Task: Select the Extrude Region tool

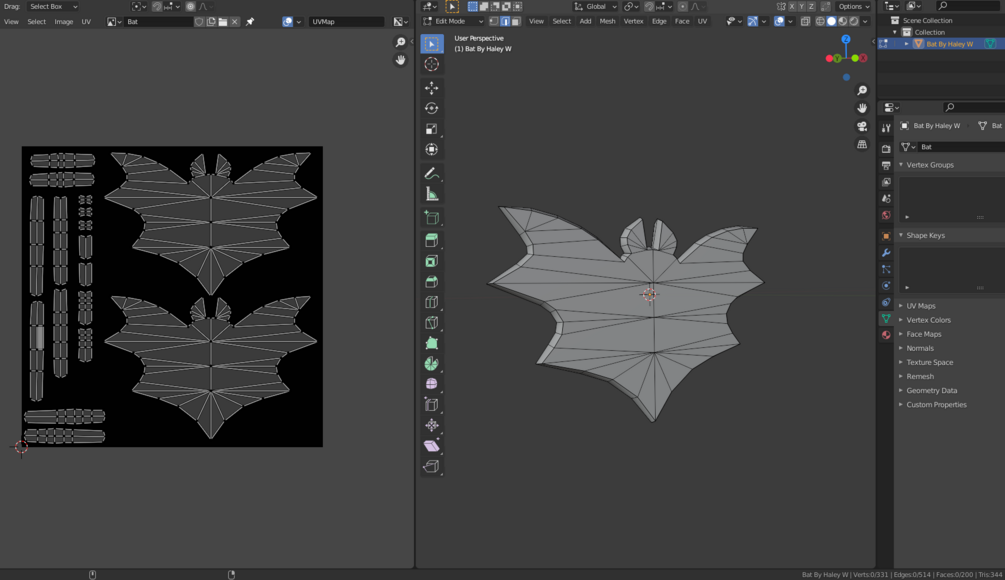Action: click(432, 240)
